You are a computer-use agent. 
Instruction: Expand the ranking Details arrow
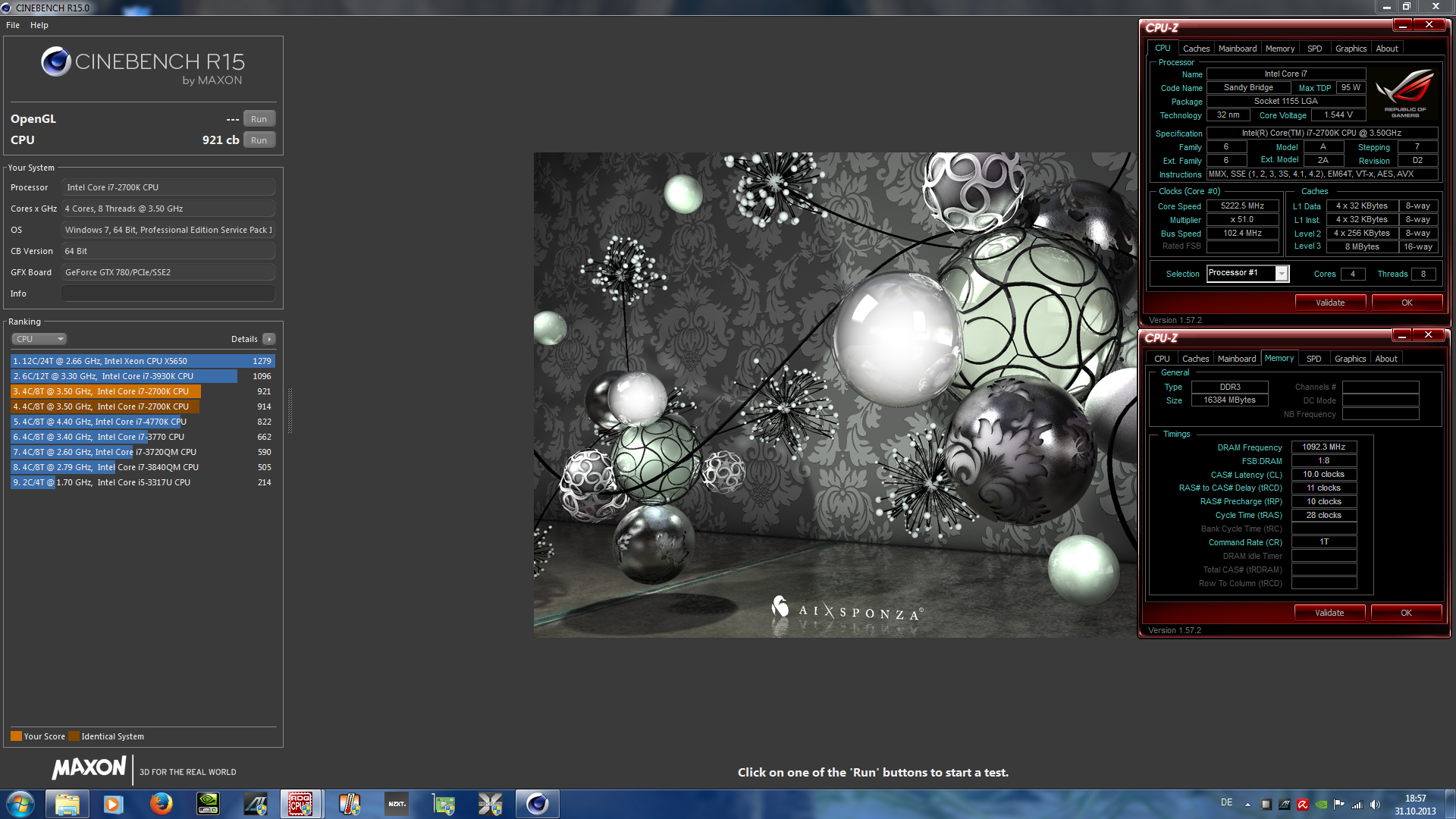pyautogui.click(x=269, y=339)
